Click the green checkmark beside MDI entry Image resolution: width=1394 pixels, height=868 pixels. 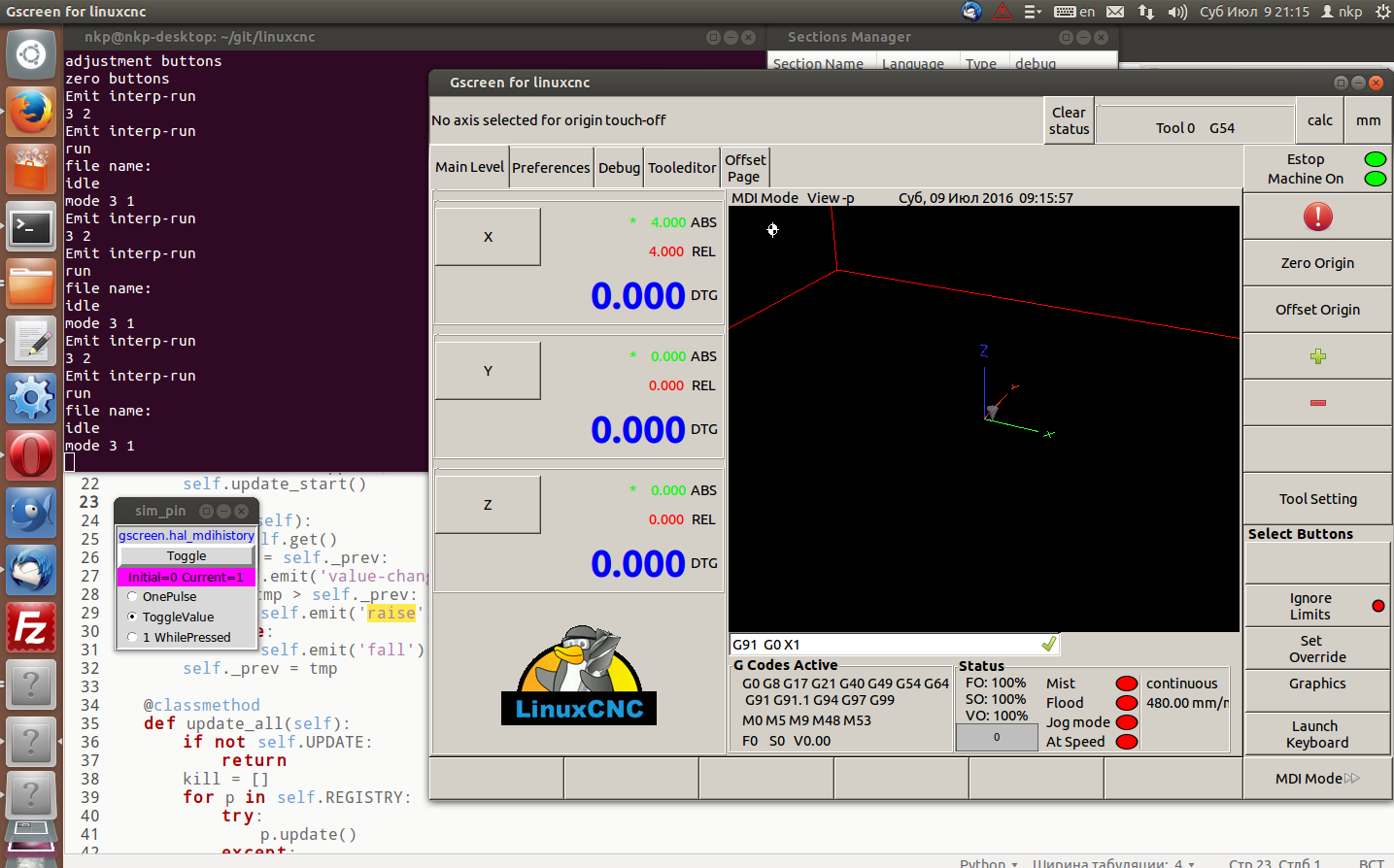(x=1048, y=645)
